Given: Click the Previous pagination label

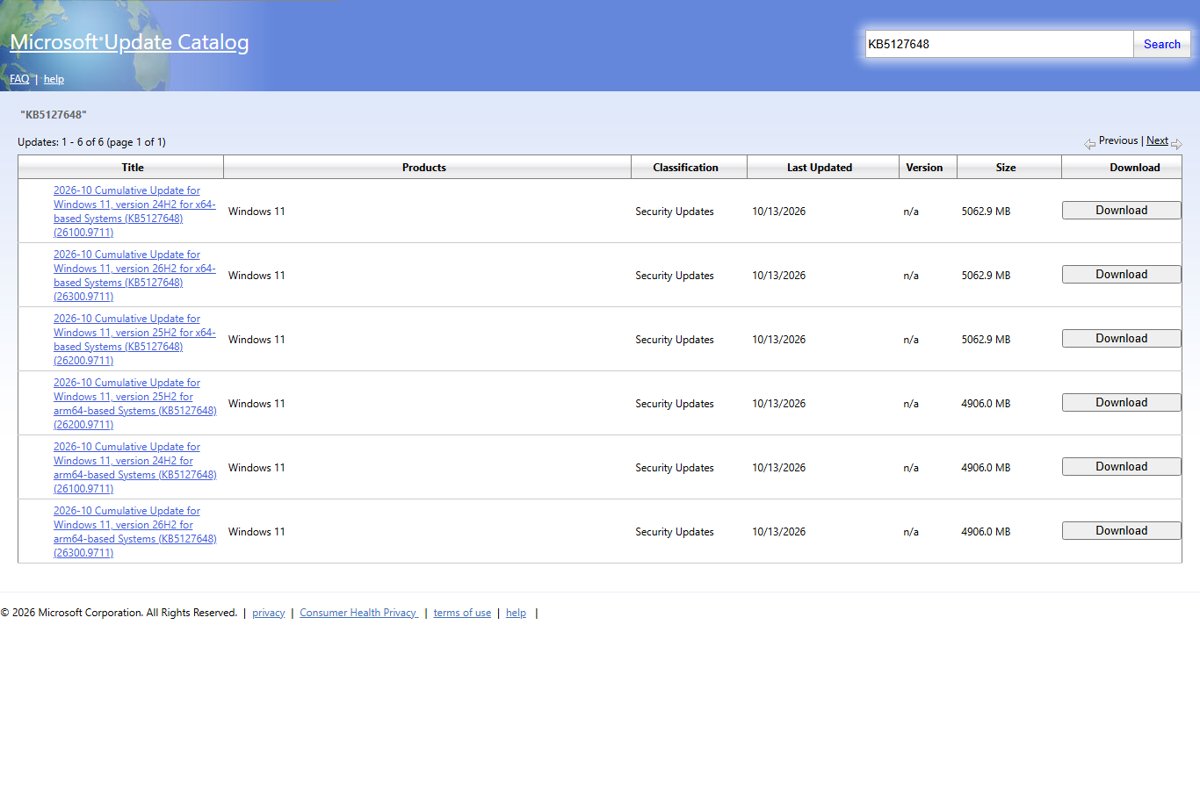Looking at the screenshot, I should point(1118,141).
